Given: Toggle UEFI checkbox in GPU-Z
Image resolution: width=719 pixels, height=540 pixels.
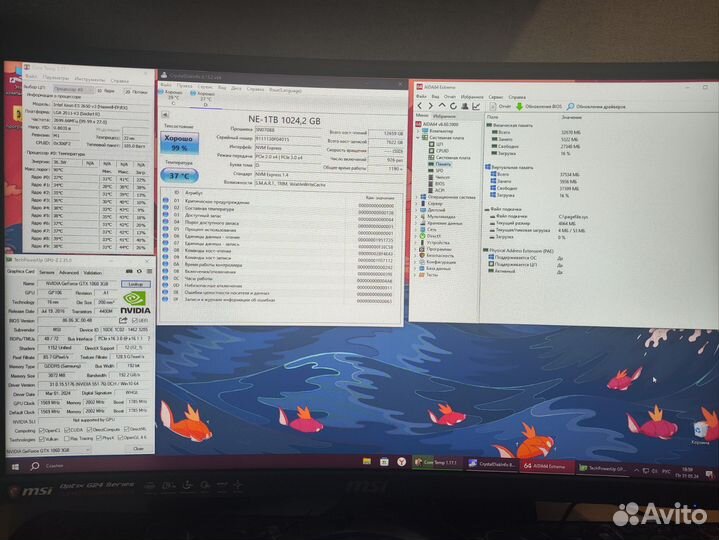Looking at the screenshot, I should (134, 320).
